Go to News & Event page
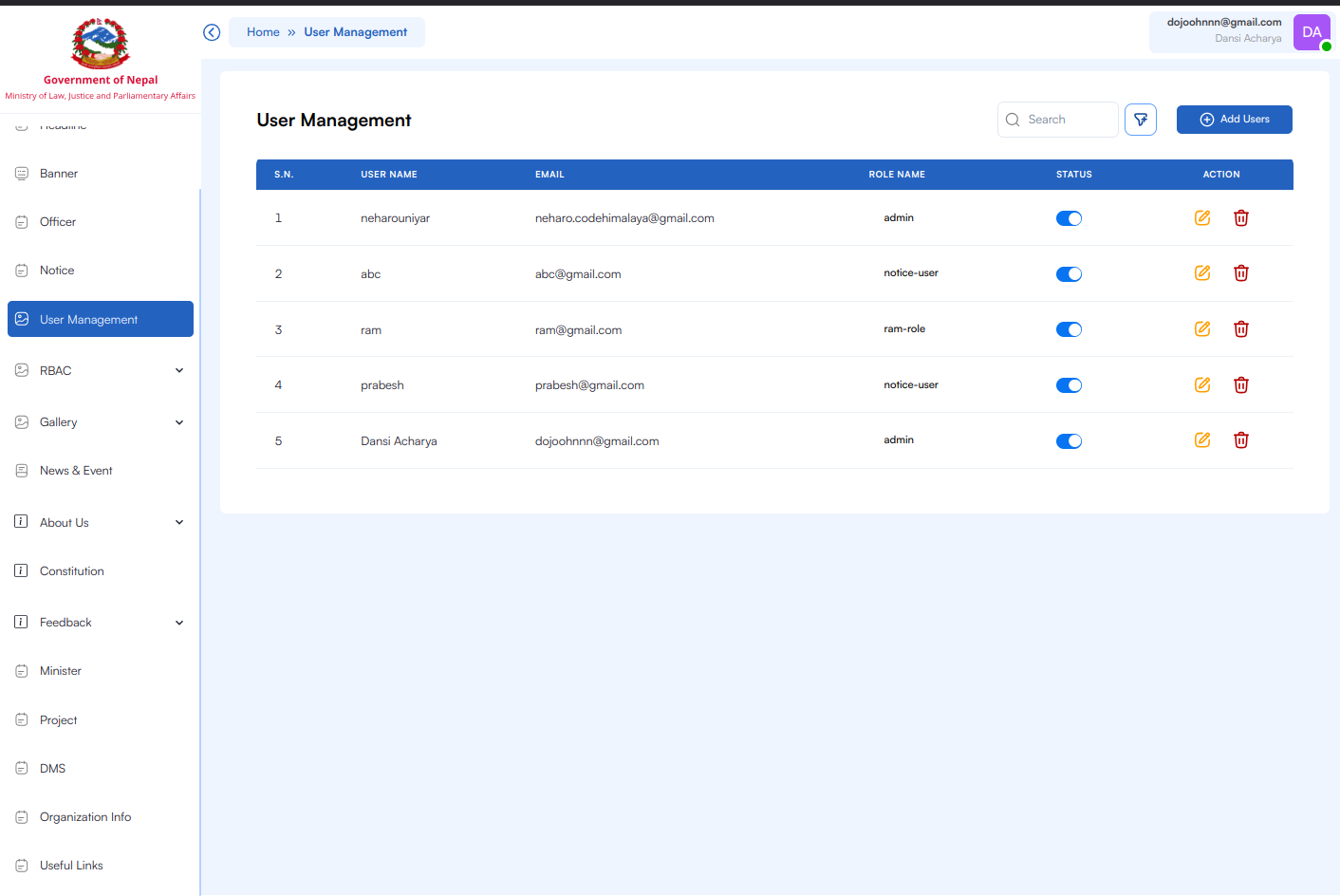 tap(76, 471)
